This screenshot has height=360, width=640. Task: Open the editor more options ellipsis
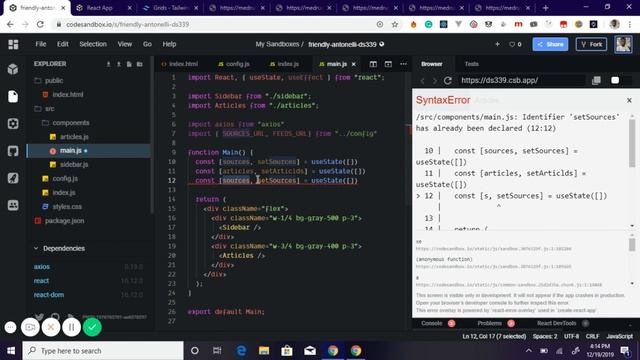403,64
